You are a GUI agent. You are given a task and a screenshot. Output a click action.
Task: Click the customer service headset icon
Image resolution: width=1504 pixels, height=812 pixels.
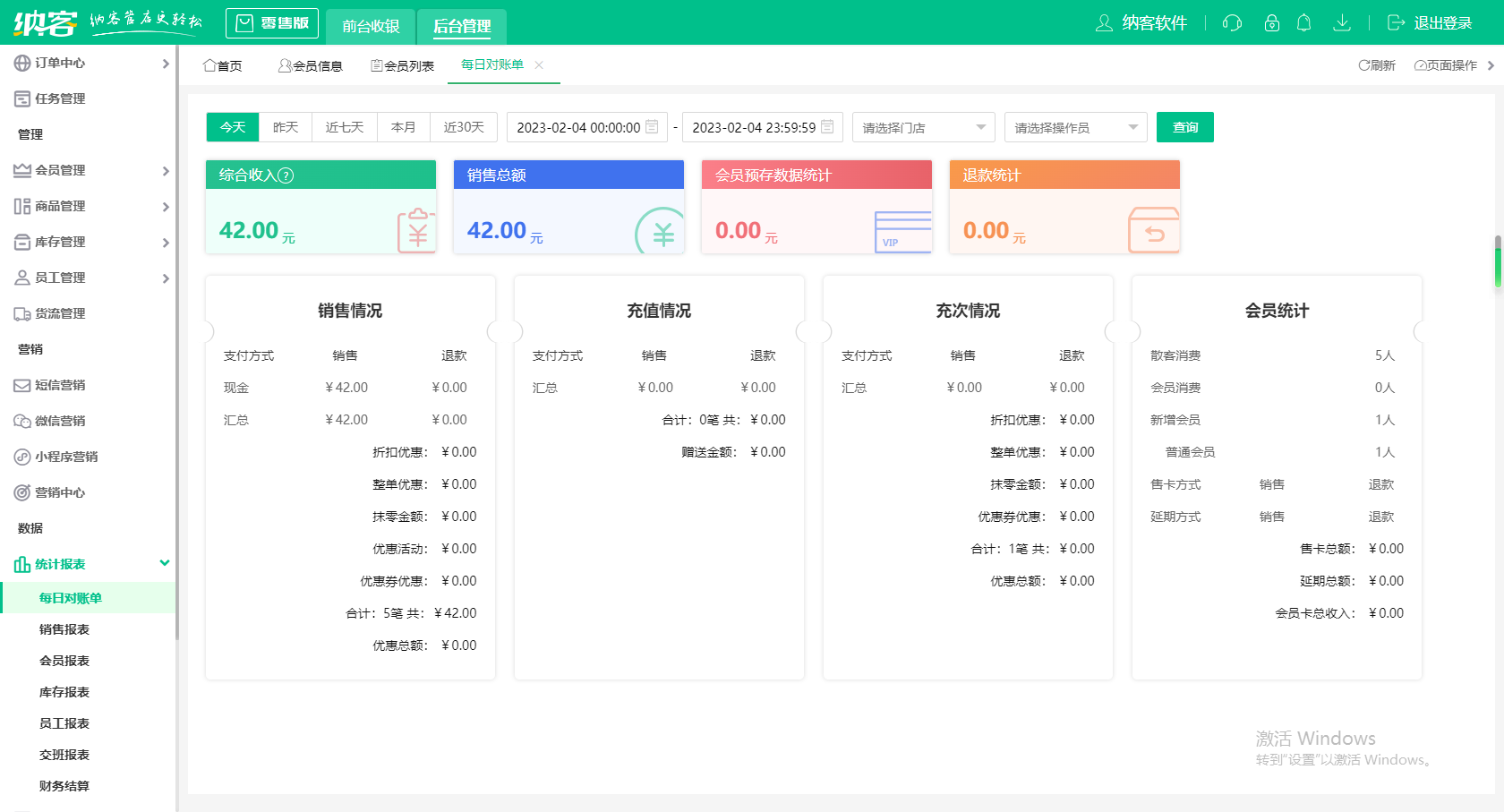1232,23
